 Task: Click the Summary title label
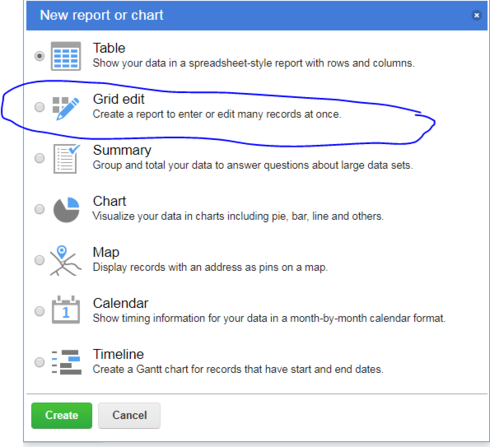(x=122, y=151)
